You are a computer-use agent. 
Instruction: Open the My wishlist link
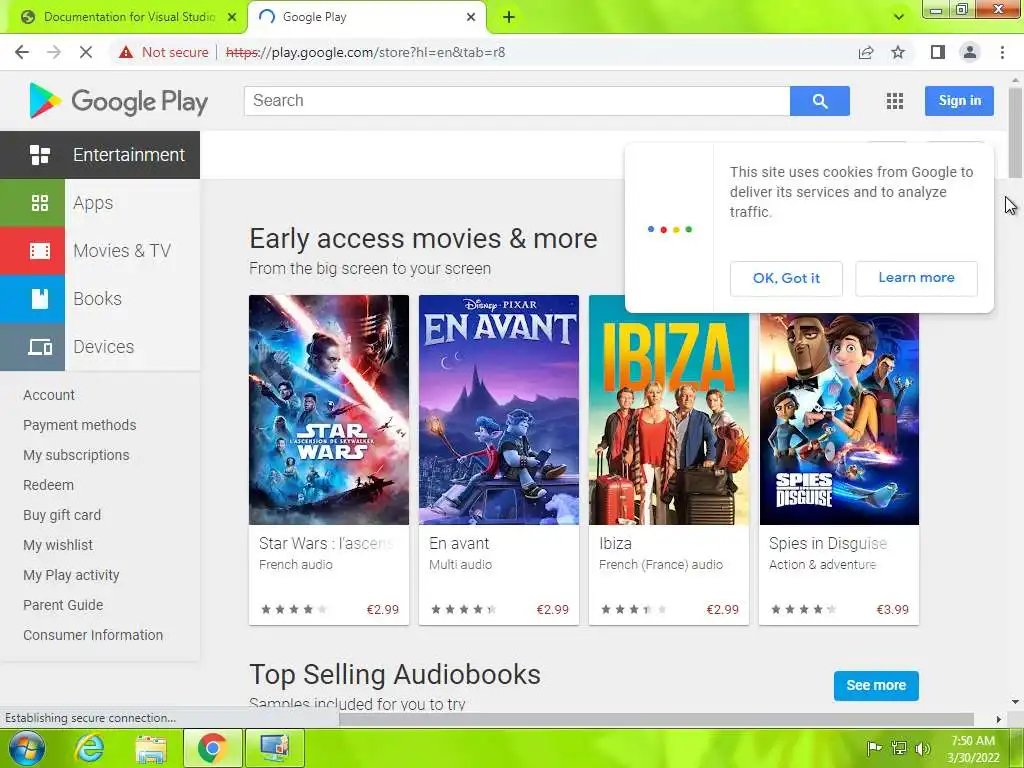point(58,545)
